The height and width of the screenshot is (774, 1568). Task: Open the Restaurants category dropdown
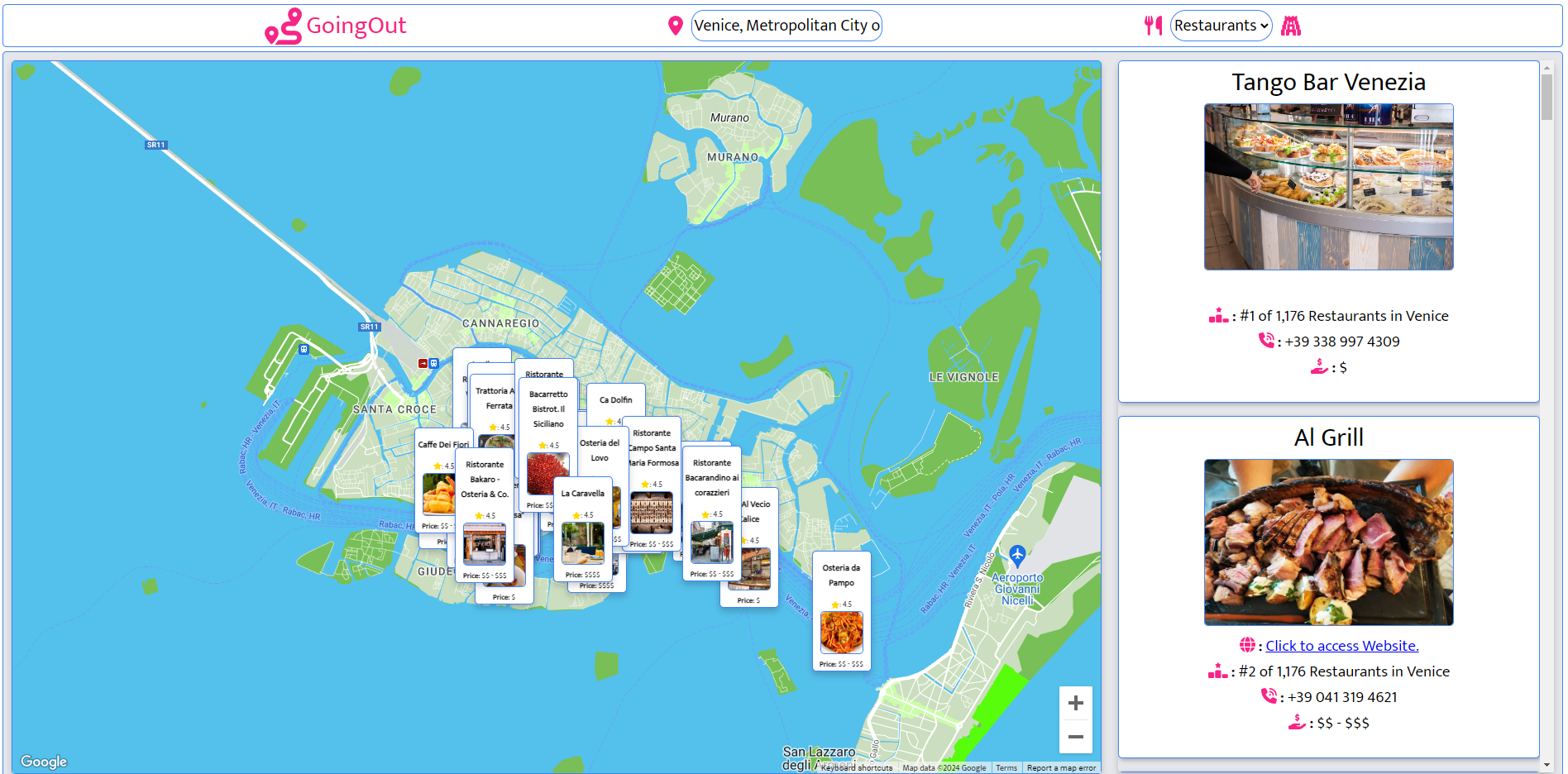1221,26
